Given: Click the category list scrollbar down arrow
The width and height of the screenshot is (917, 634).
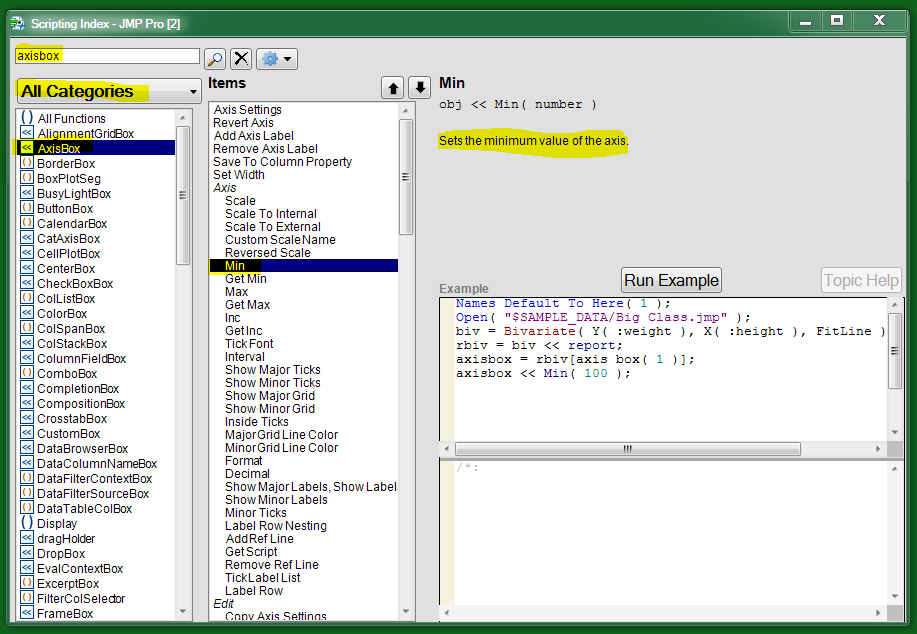Looking at the screenshot, I should pos(183,611).
